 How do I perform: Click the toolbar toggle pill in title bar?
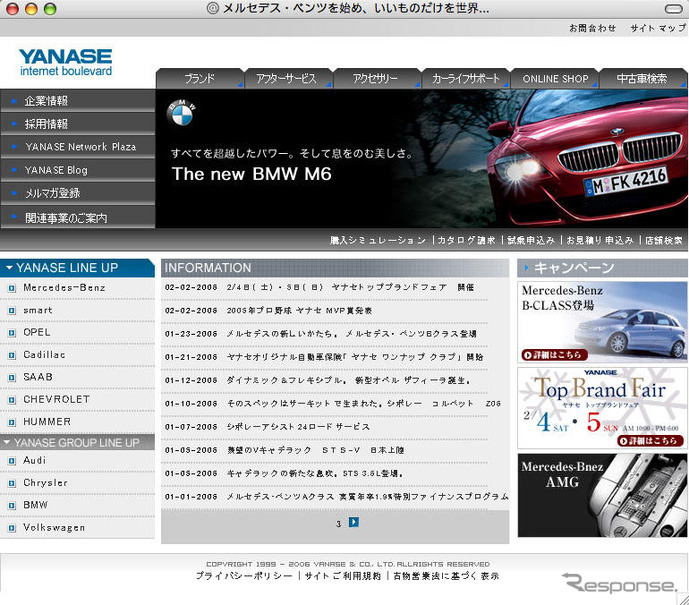tap(674, 9)
